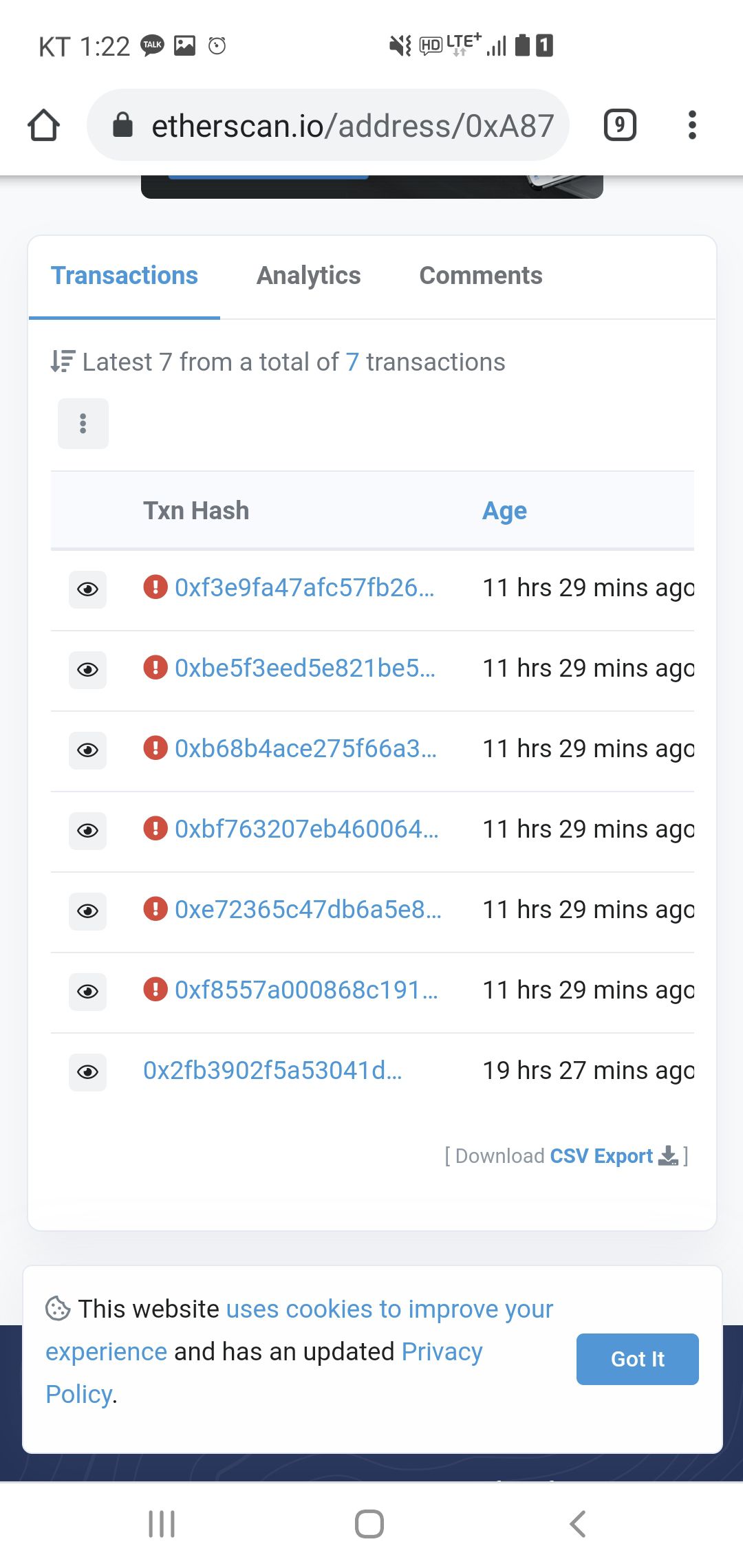Preview transaction 0xb68b4ace275f66a3 with eye icon
The image size is (743, 1568).
[87, 750]
